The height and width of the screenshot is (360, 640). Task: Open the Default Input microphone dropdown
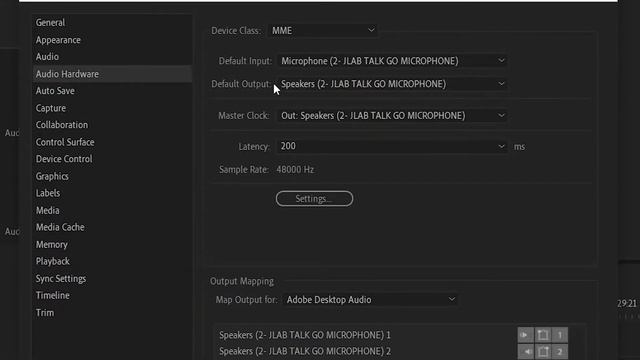(392, 61)
